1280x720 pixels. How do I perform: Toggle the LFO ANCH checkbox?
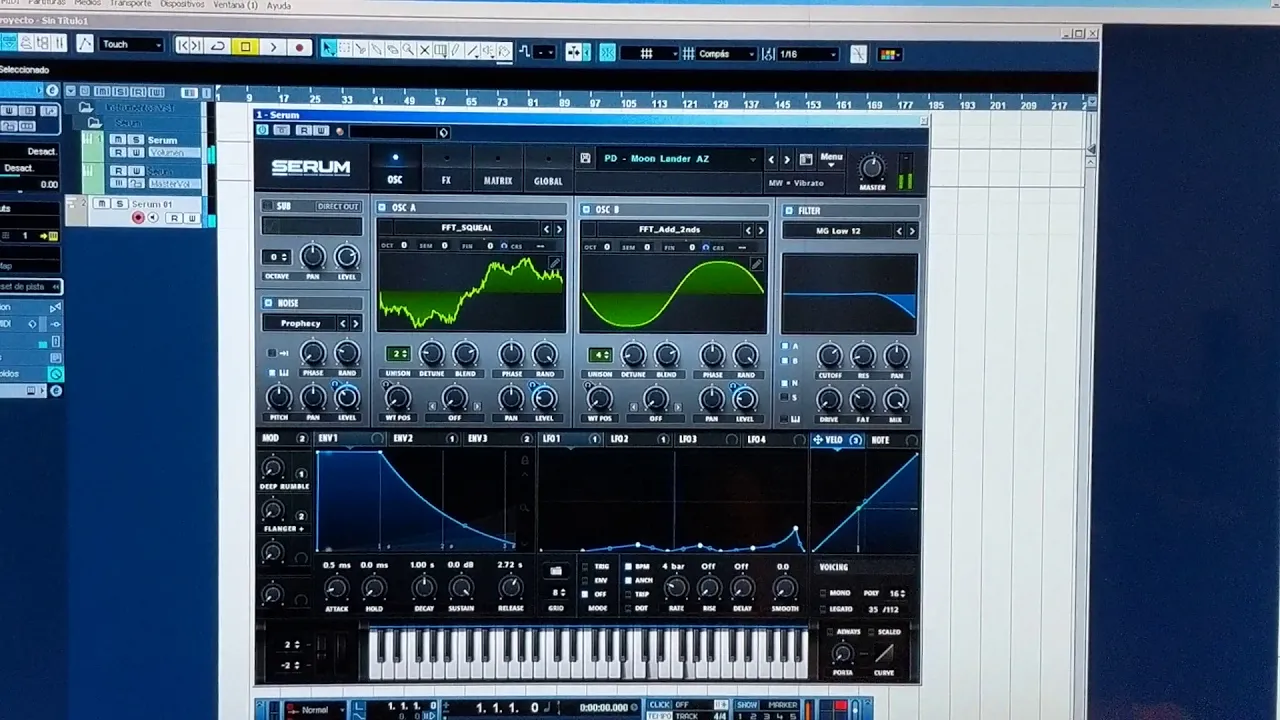[x=628, y=580]
